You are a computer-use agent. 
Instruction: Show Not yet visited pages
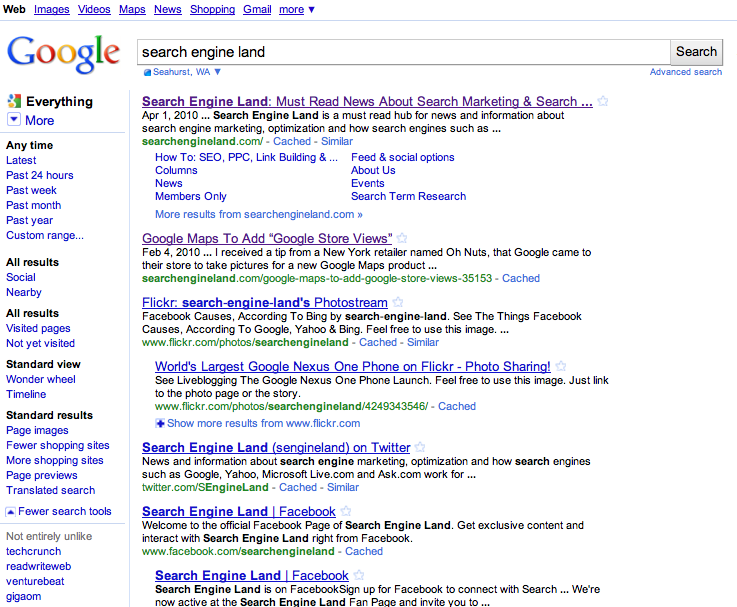click(40, 343)
